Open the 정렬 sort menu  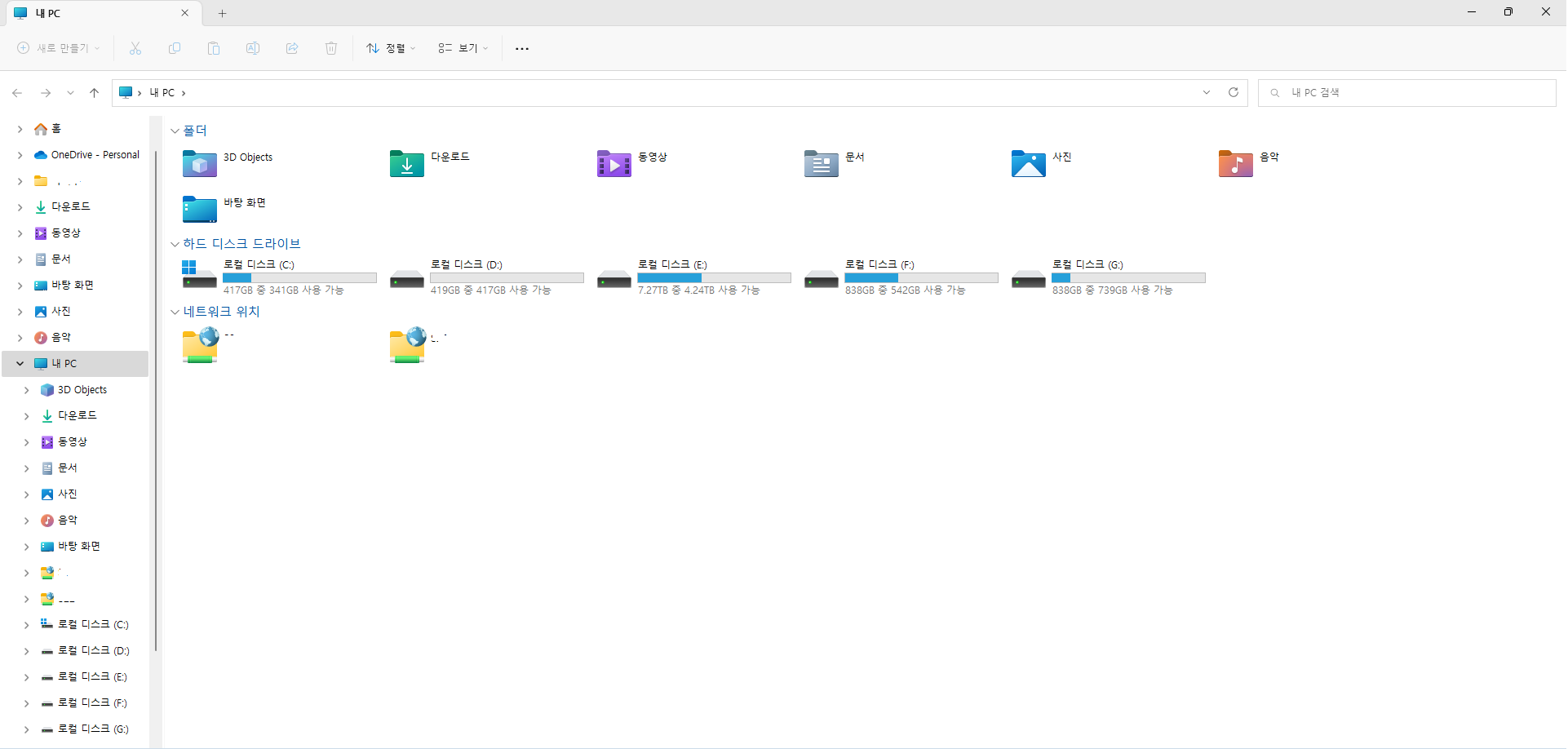tap(392, 48)
